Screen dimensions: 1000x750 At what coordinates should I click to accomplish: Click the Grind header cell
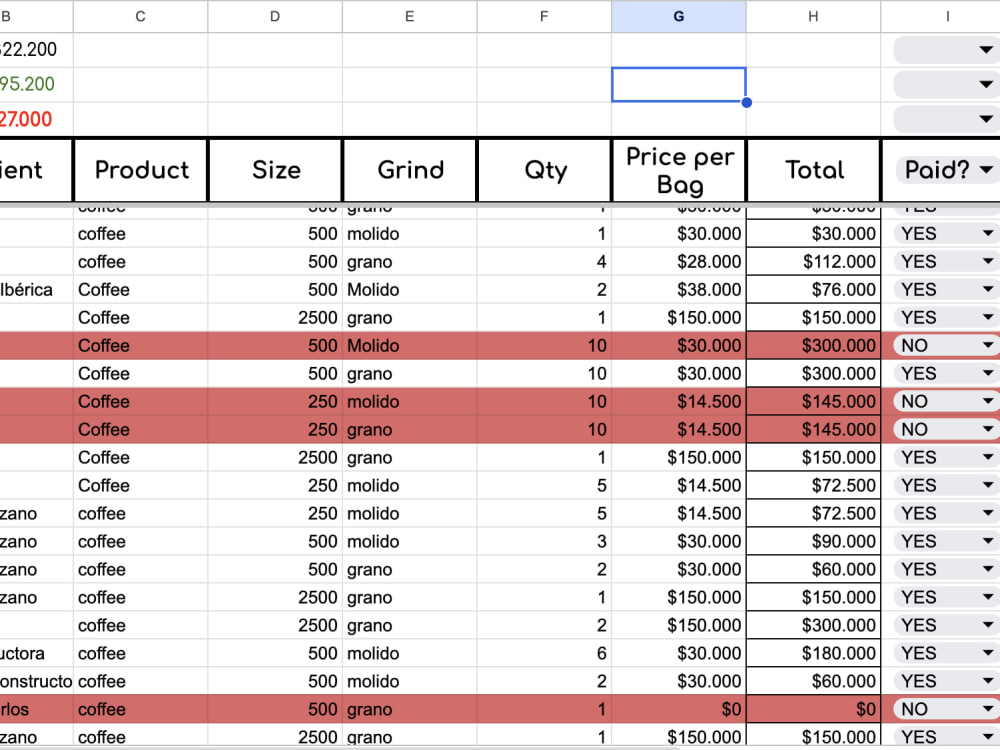(x=410, y=170)
